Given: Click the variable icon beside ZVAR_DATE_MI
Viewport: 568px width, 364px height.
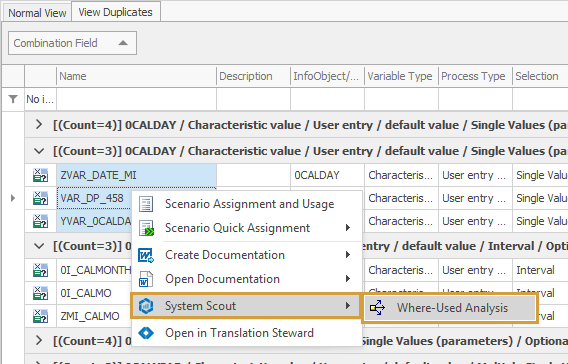Looking at the screenshot, I should click(x=40, y=175).
